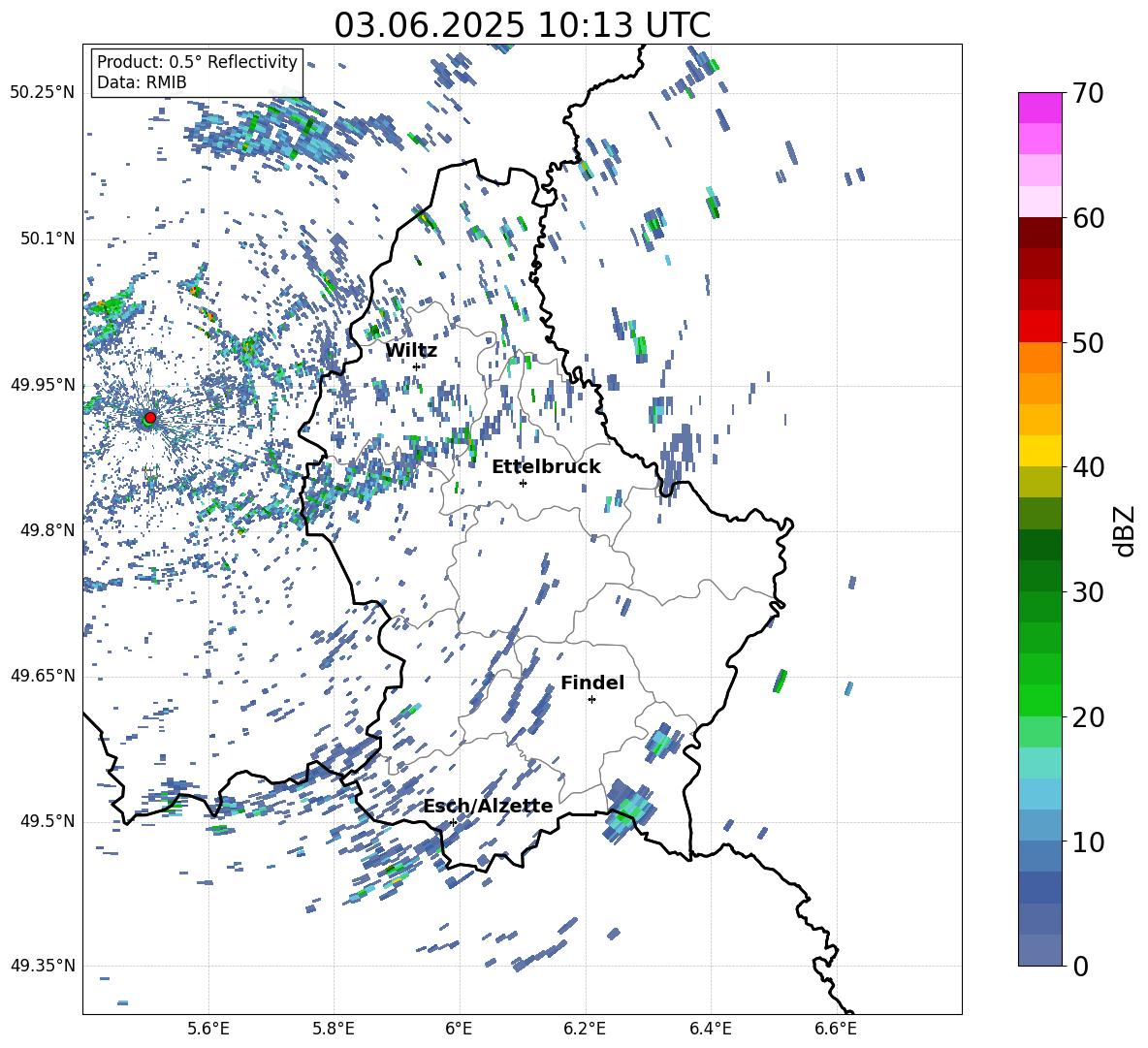Image resolution: width=1148 pixels, height=1048 pixels.
Task: Click the Data: RMIB text
Action: point(142,82)
